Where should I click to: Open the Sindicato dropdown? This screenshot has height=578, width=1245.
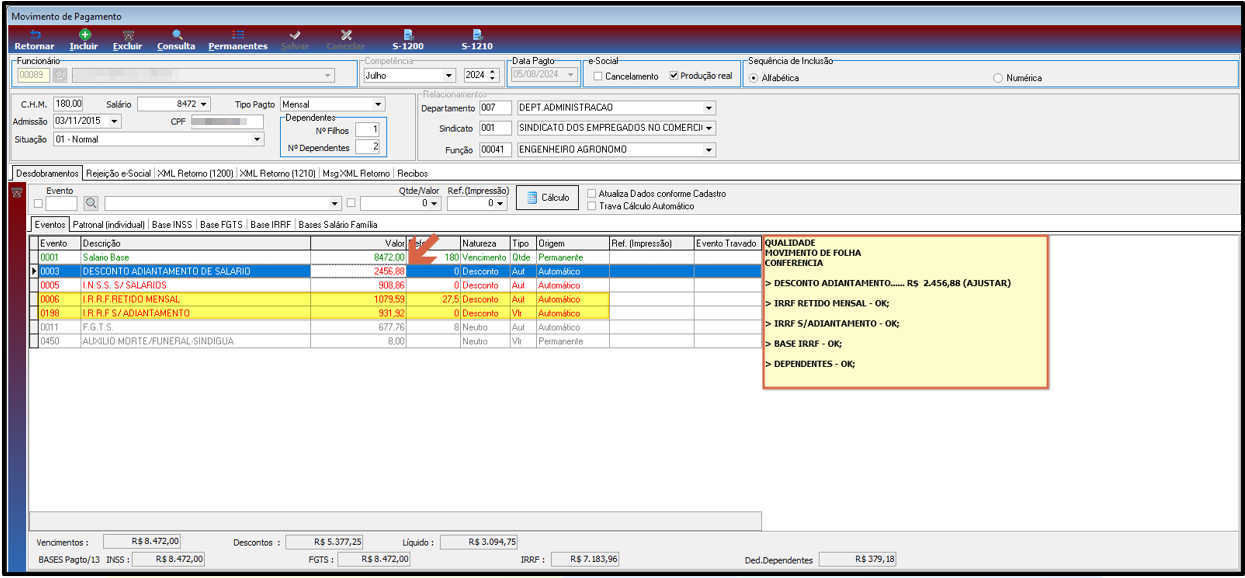[709, 128]
